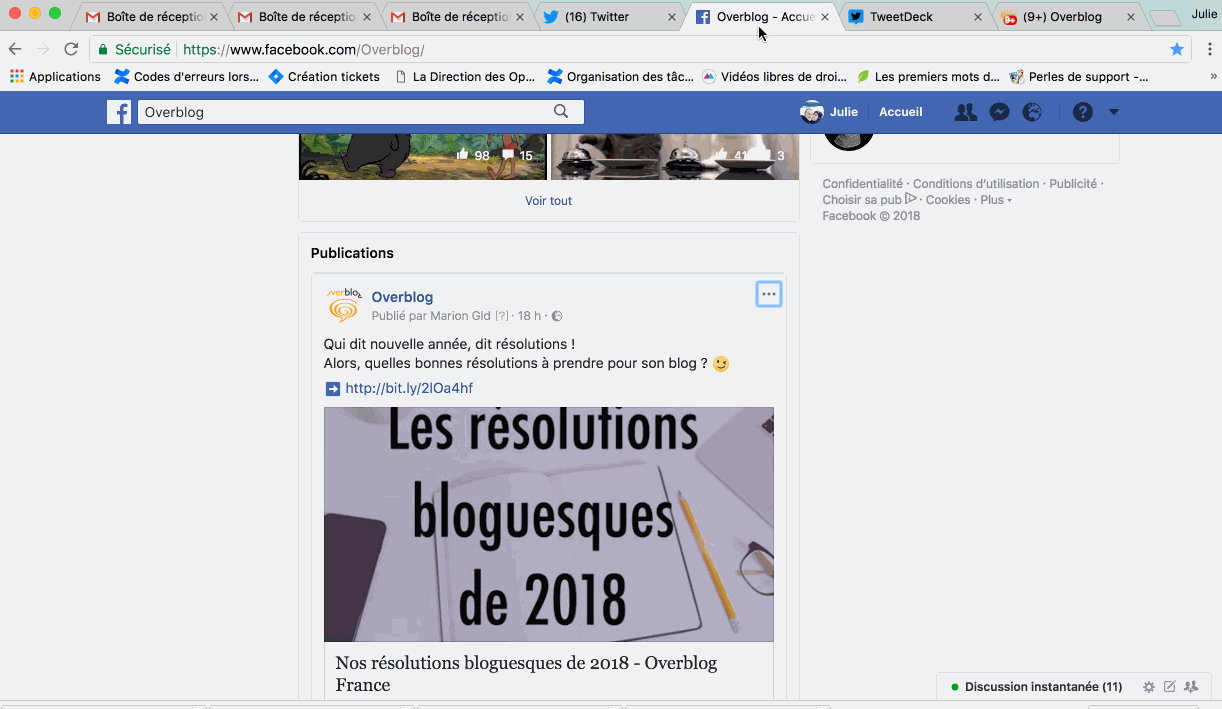1222x709 pixels.
Task: Close the (16) Twitter tab
Action: click(671, 17)
